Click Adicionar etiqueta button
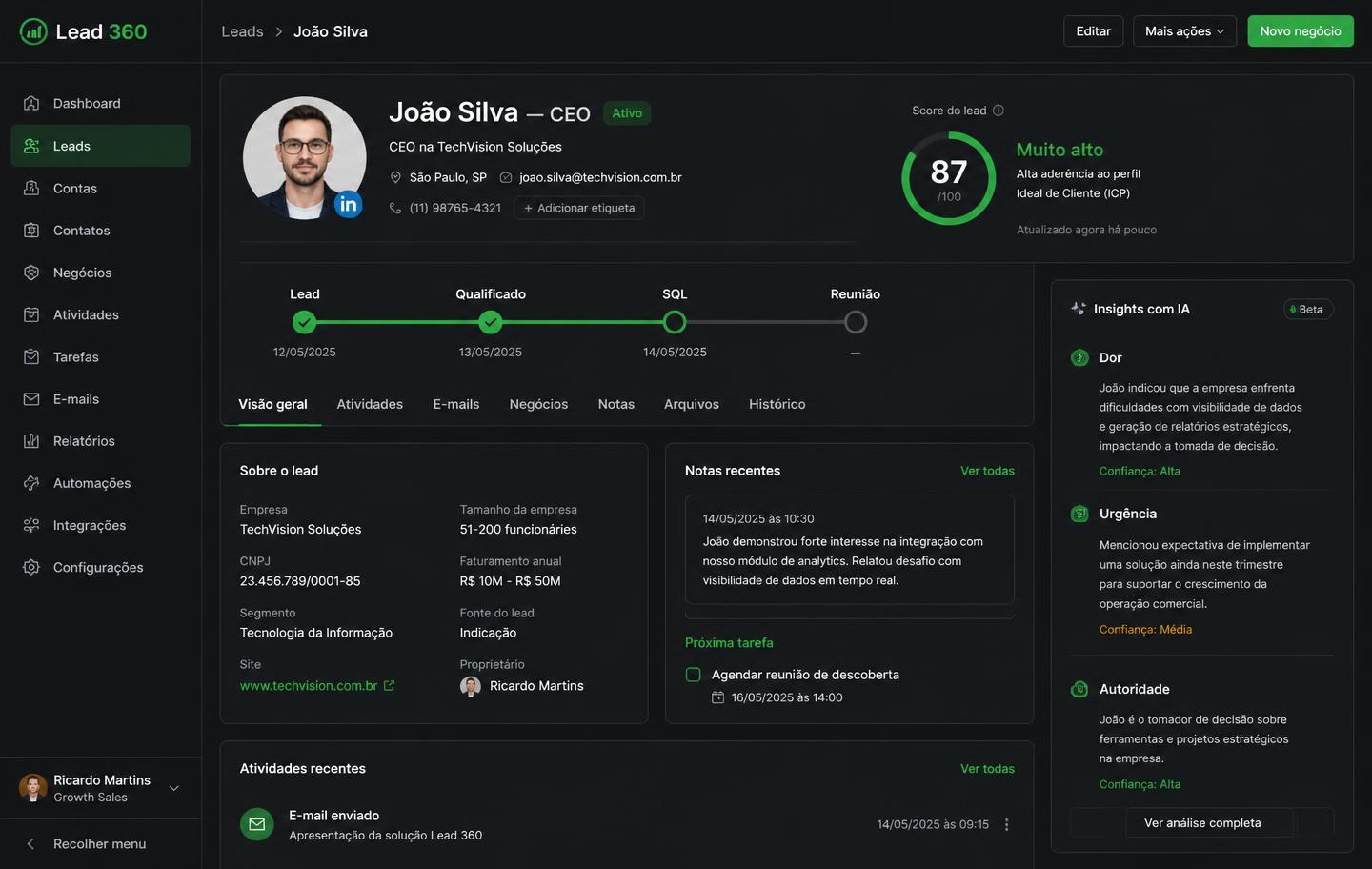The width and height of the screenshot is (1372, 869). (x=579, y=208)
